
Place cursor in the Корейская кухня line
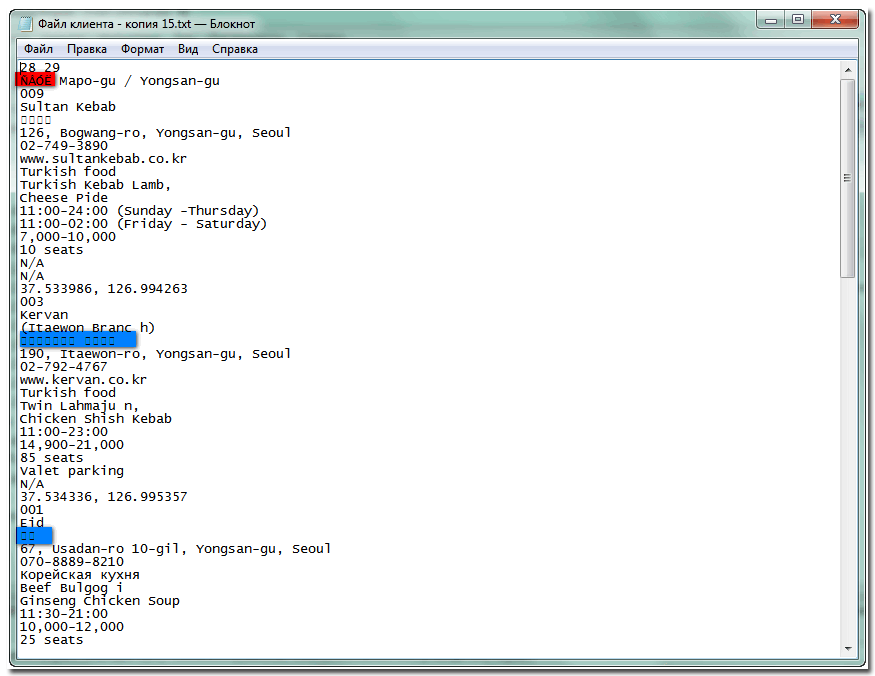point(79,574)
